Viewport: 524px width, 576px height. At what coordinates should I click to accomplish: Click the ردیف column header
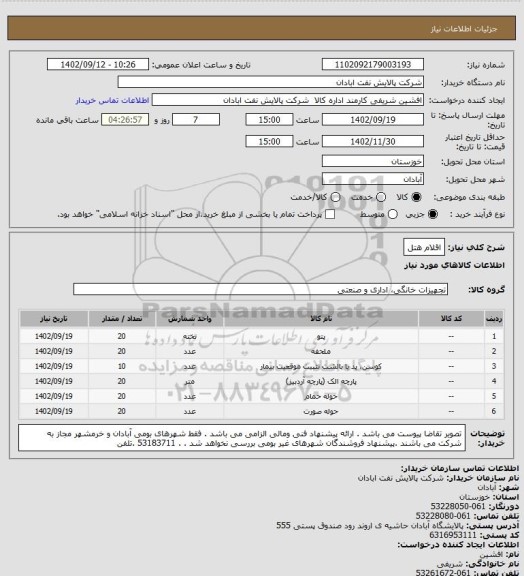pyautogui.click(x=494, y=319)
